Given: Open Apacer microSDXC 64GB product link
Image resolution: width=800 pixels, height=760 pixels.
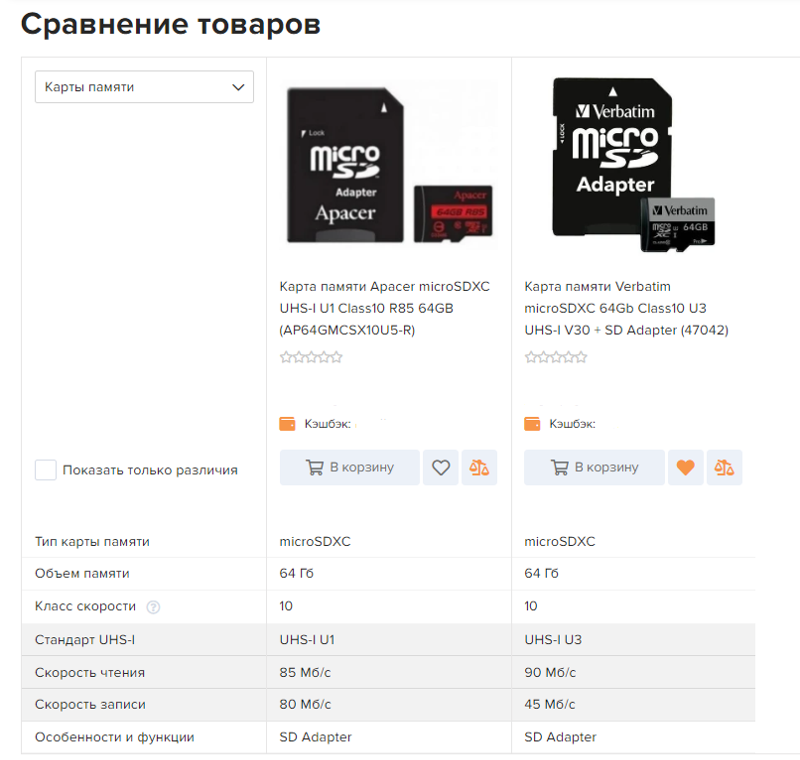Looking at the screenshot, I should click(x=385, y=308).
